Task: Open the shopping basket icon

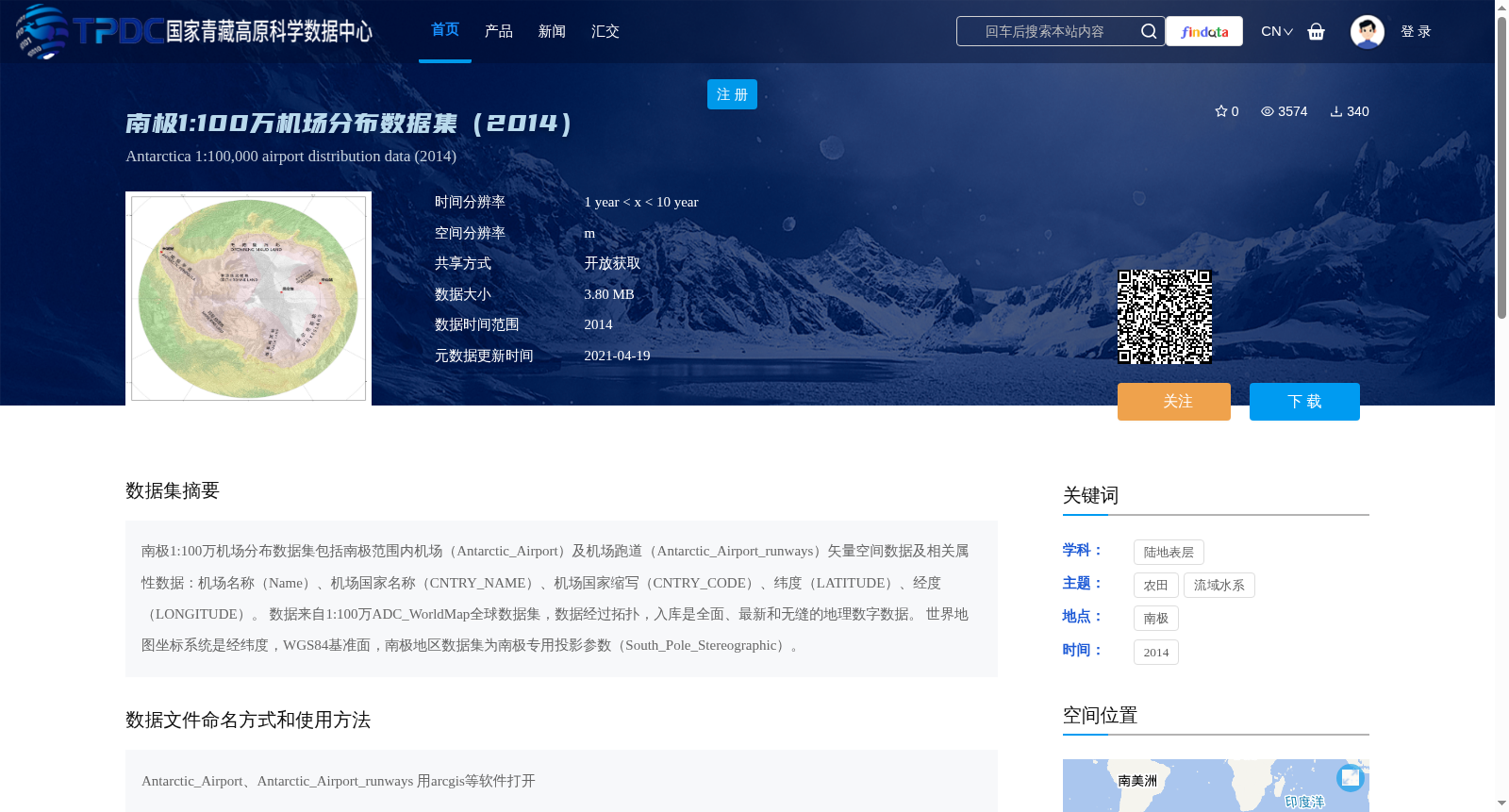Action: point(1316,31)
